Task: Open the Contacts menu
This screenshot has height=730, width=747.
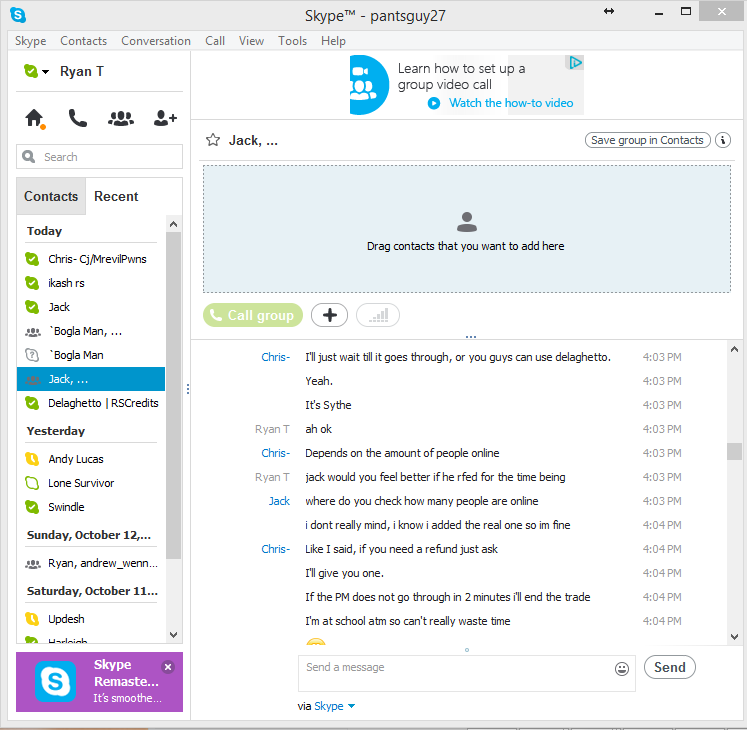Action: 83,41
